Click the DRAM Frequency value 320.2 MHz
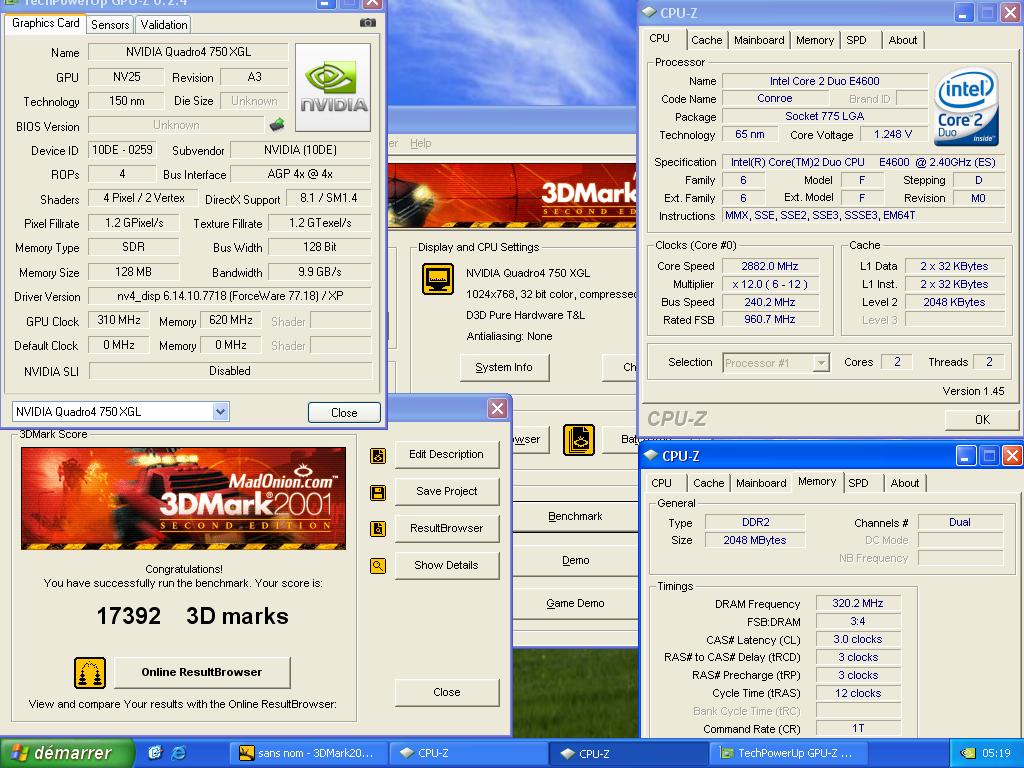The width and height of the screenshot is (1024, 768). (858, 603)
